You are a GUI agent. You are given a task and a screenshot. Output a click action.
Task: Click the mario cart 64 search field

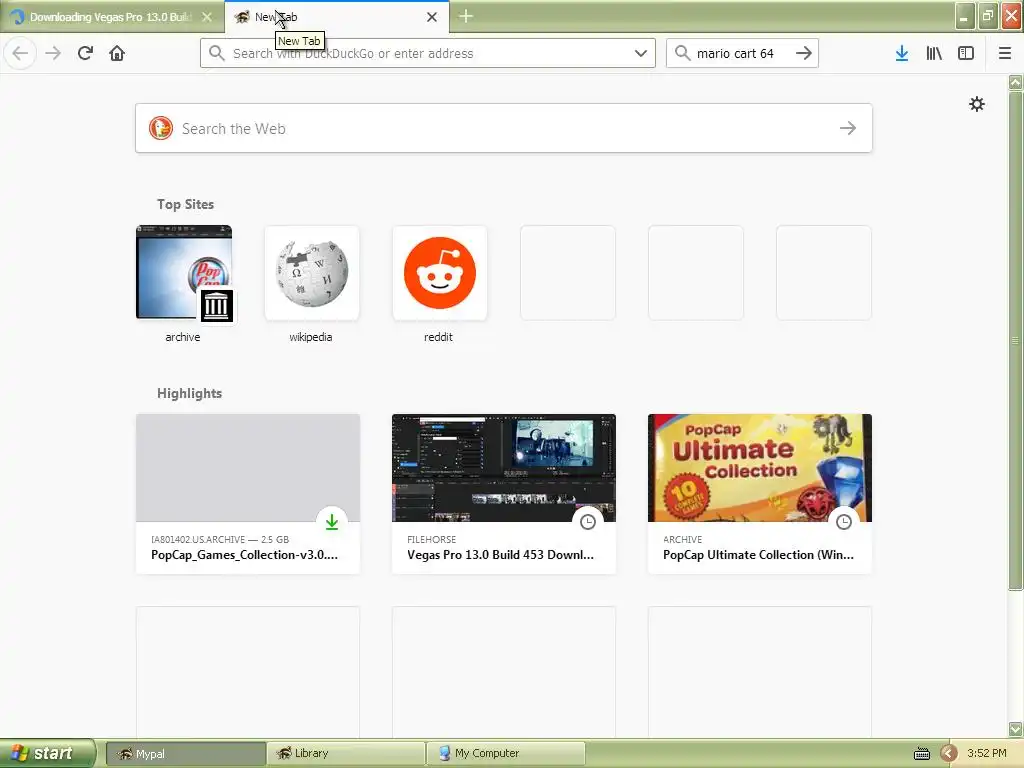741,53
